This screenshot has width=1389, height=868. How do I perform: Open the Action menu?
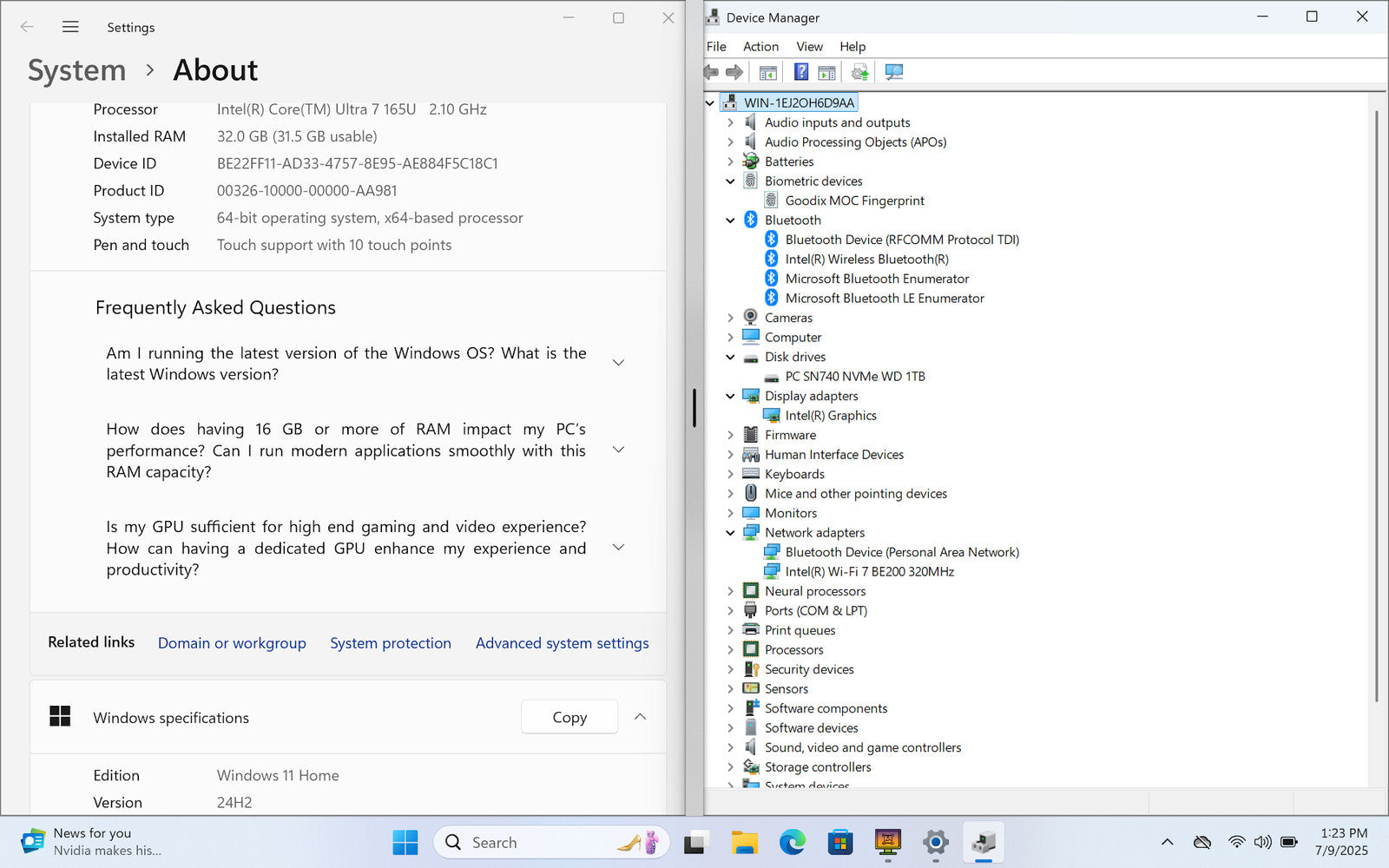[760, 47]
